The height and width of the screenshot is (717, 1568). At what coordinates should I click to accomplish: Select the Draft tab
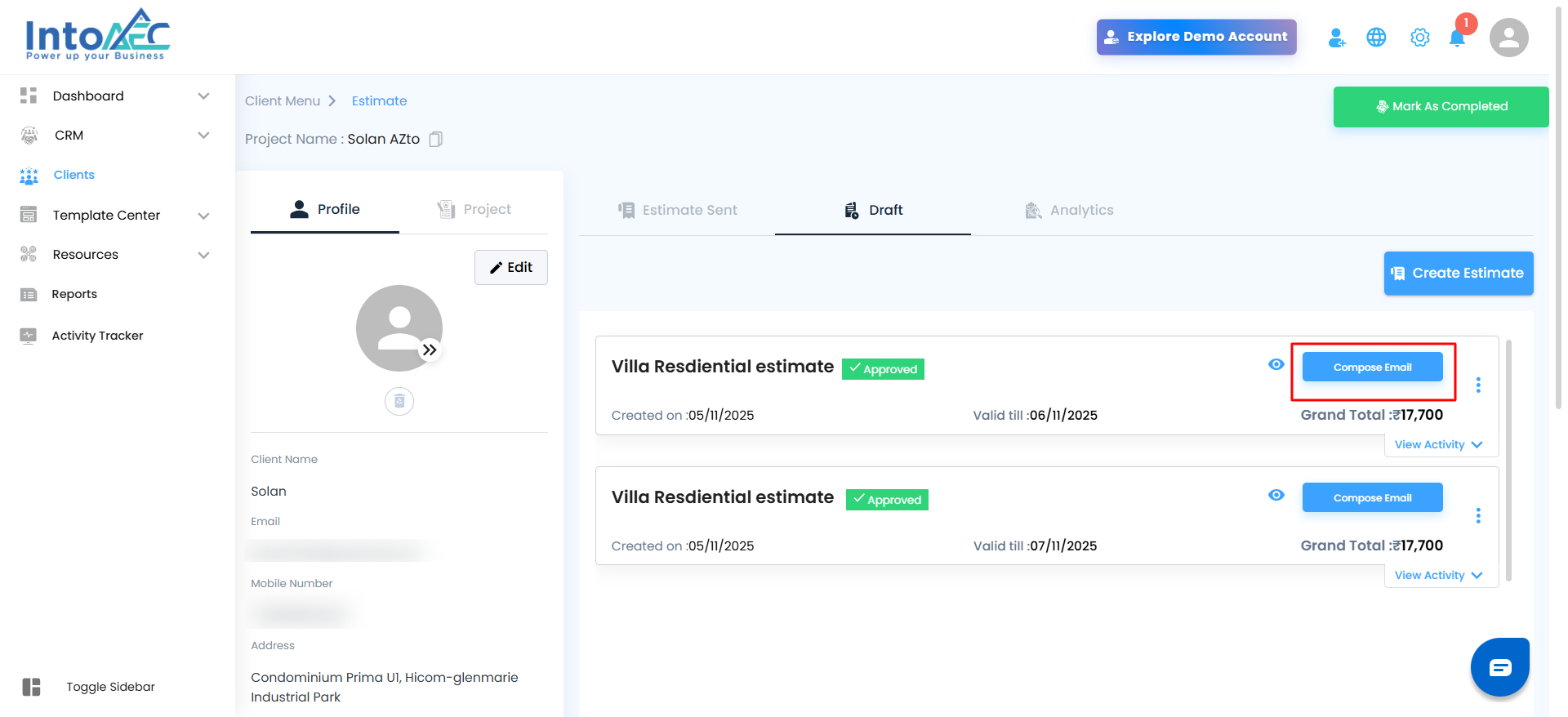(873, 211)
